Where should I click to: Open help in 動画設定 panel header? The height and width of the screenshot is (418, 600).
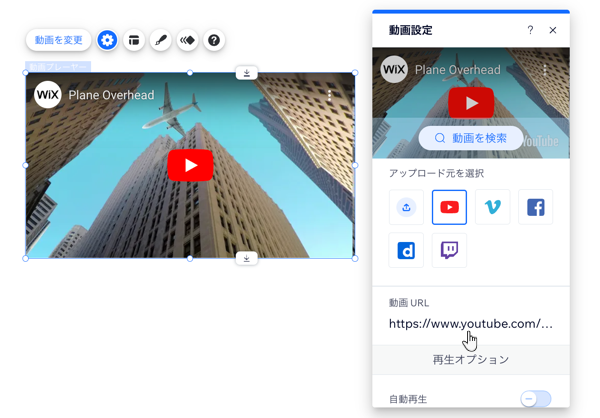[530, 30]
